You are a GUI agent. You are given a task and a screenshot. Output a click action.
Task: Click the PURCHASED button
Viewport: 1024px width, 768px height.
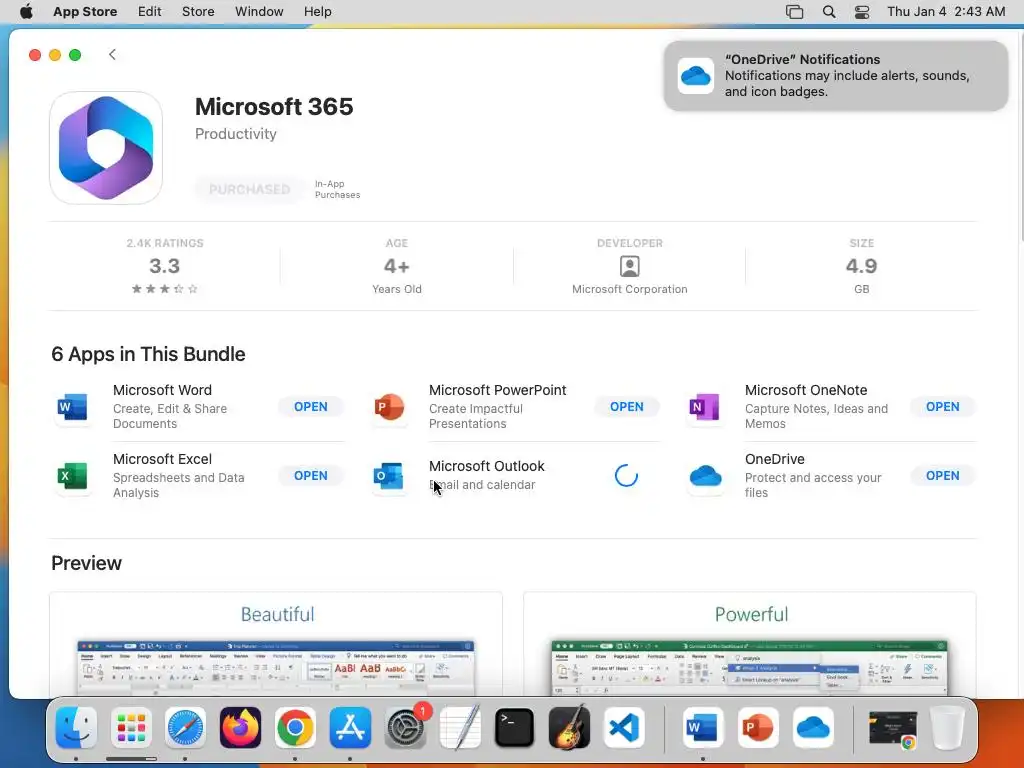click(x=249, y=189)
